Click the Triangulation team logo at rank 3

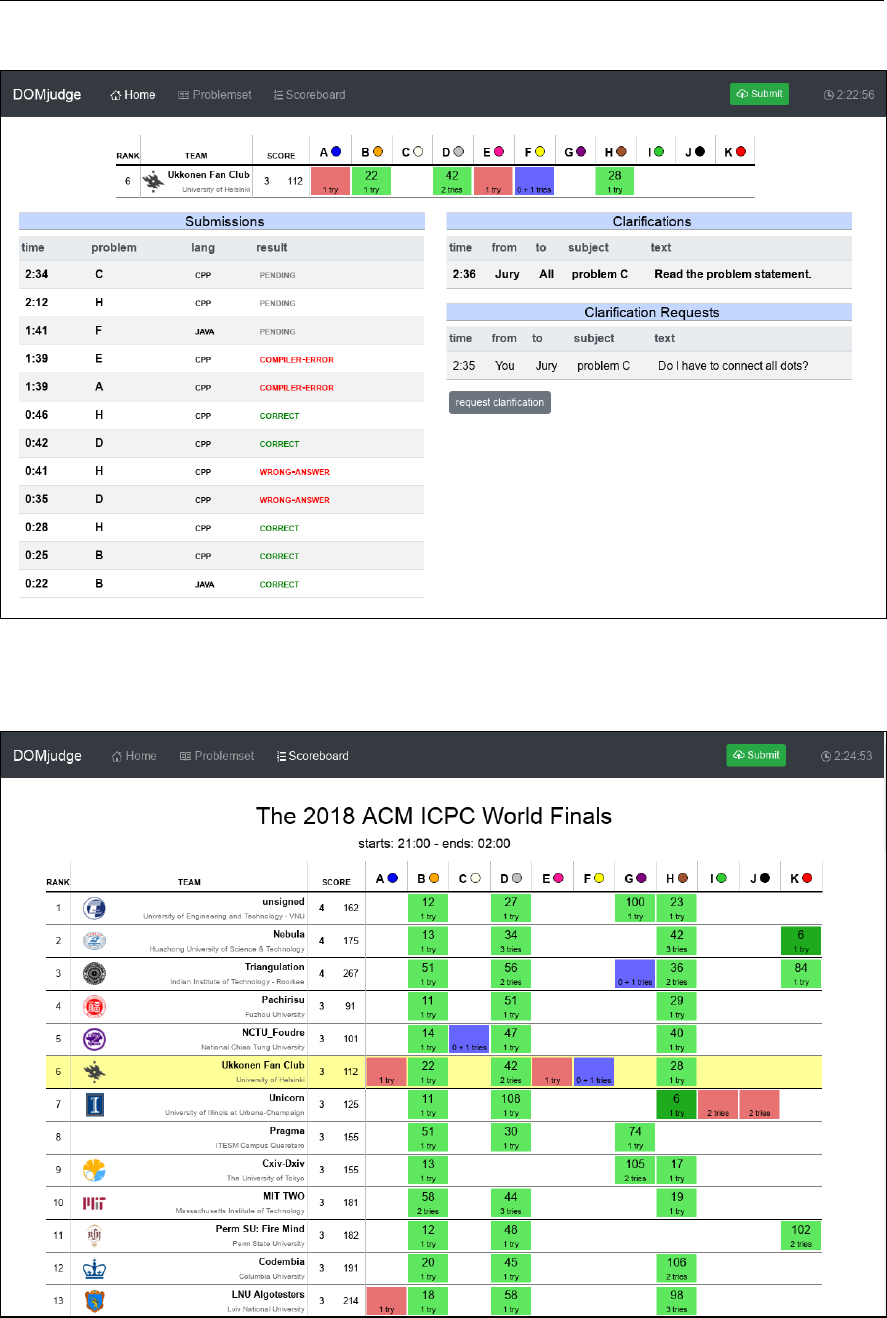click(94, 975)
